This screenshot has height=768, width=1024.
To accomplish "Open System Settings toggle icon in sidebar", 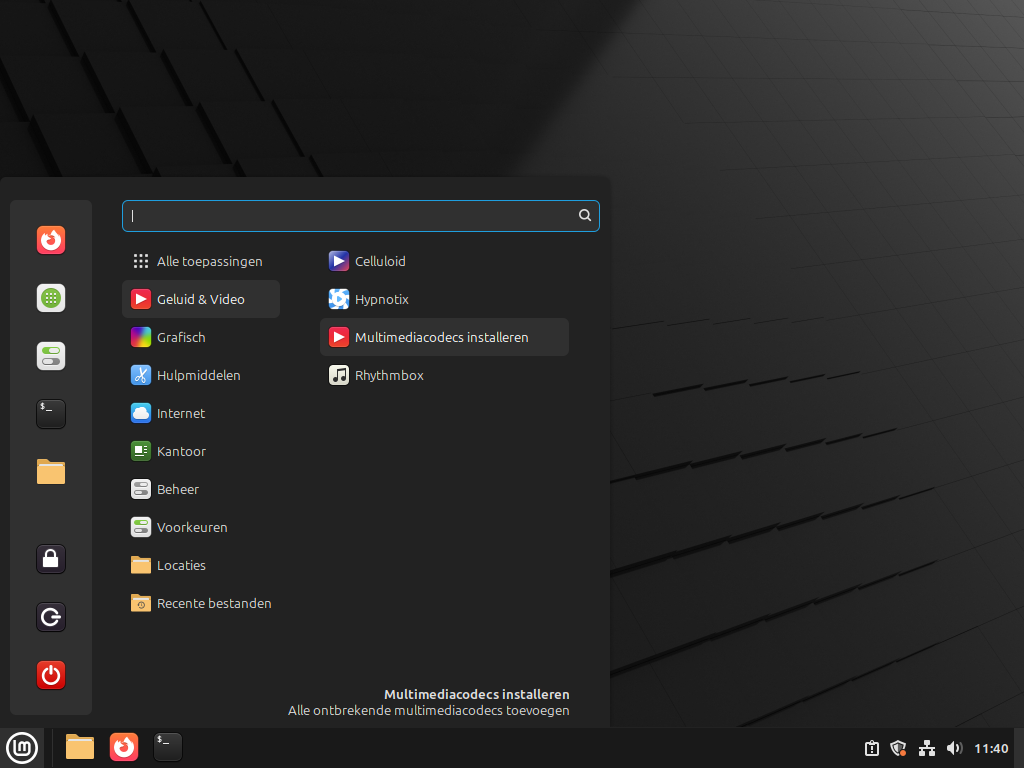I will tap(51, 356).
